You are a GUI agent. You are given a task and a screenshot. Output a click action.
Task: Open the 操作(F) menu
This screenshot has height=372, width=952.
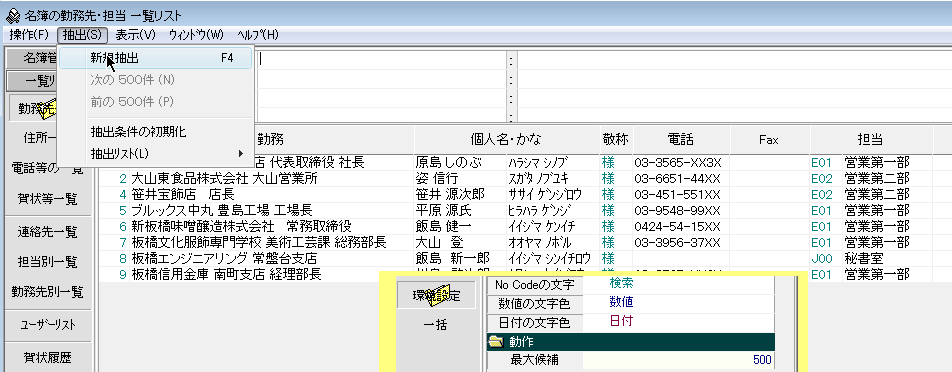(x=29, y=35)
